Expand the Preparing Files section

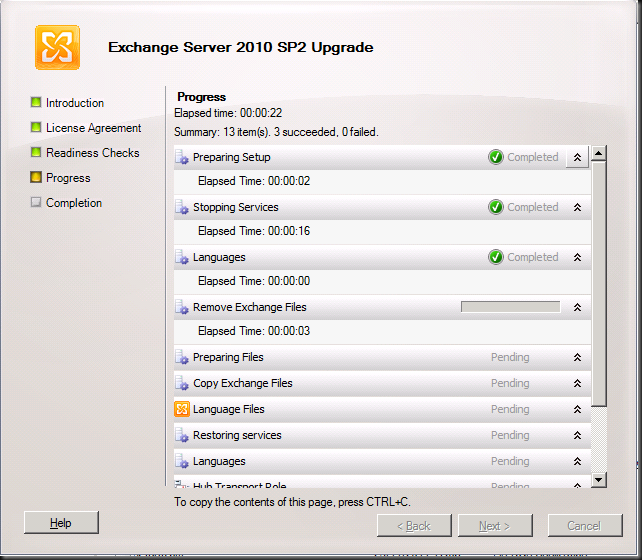(577, 357)
